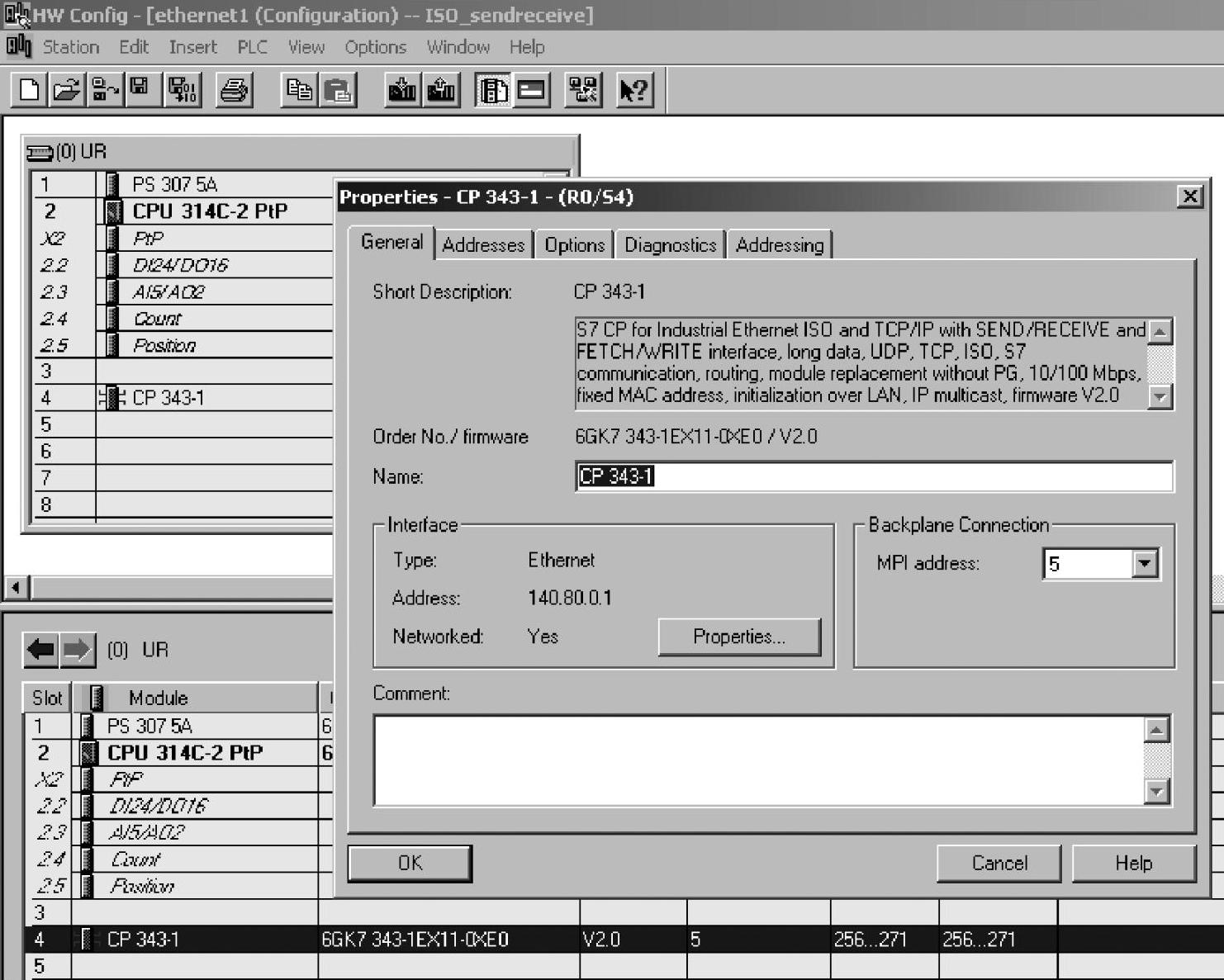Switch to the Addresses tab
1224x980 pixels.
pos(483,245)
